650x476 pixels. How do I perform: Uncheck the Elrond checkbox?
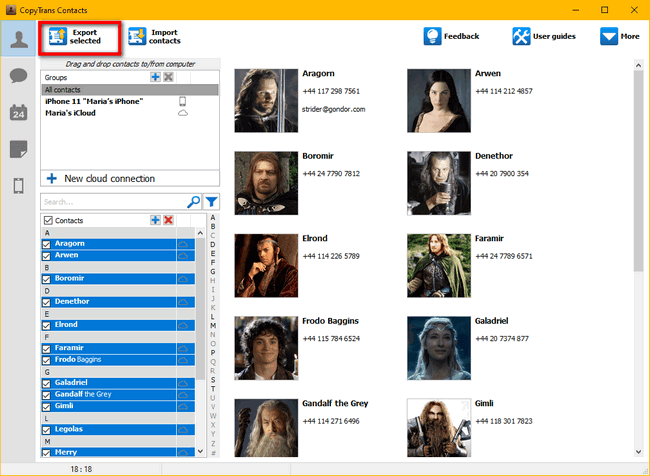(x=46, y=325)
